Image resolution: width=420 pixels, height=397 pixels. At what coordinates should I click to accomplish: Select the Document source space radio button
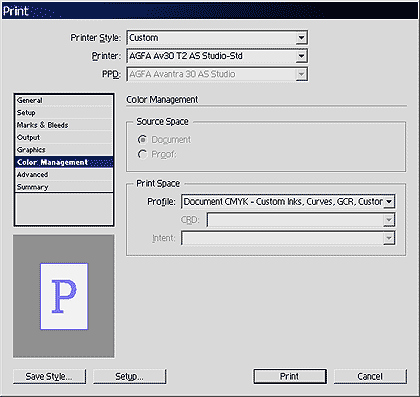point(142,140)
